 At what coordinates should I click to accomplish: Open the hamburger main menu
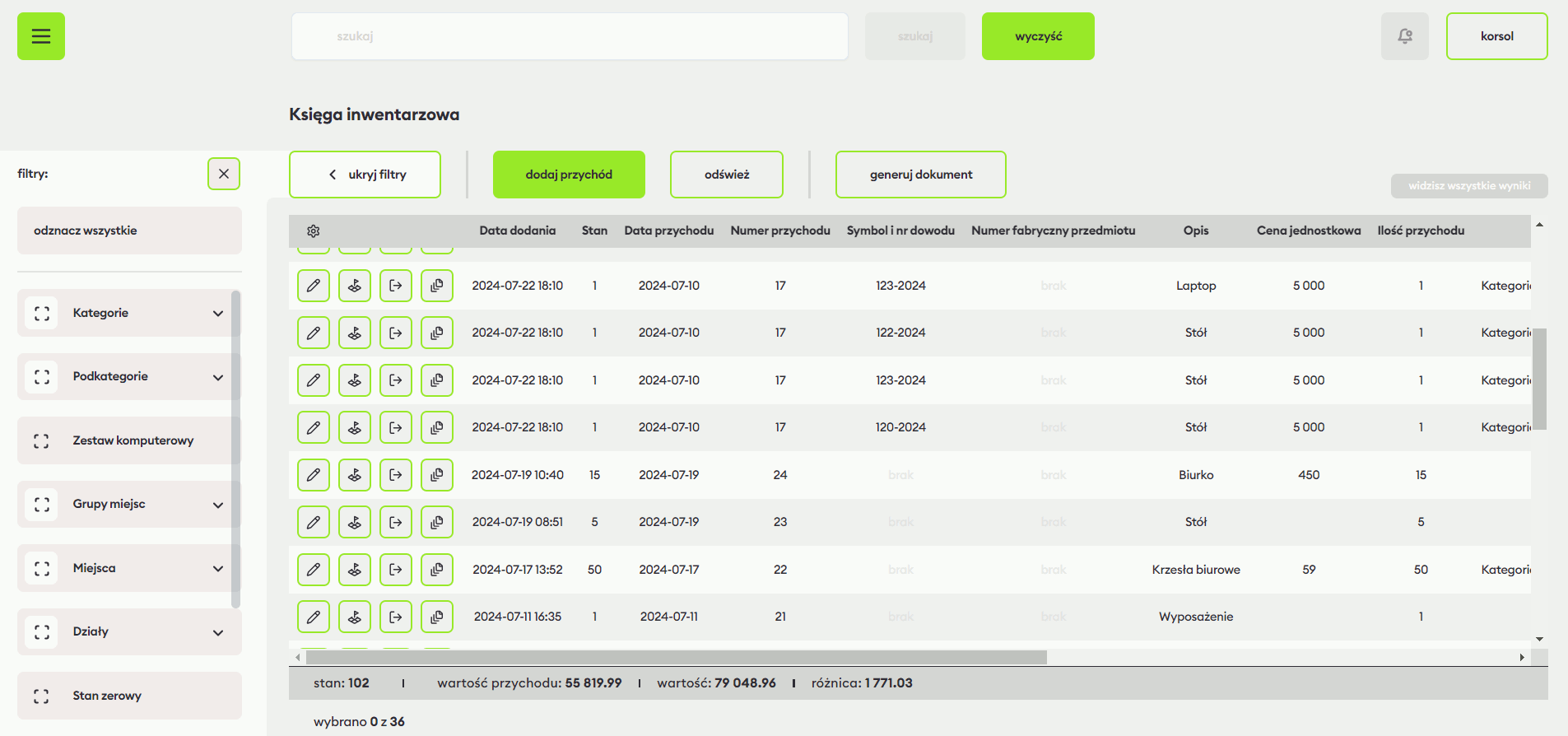point(41,36)
